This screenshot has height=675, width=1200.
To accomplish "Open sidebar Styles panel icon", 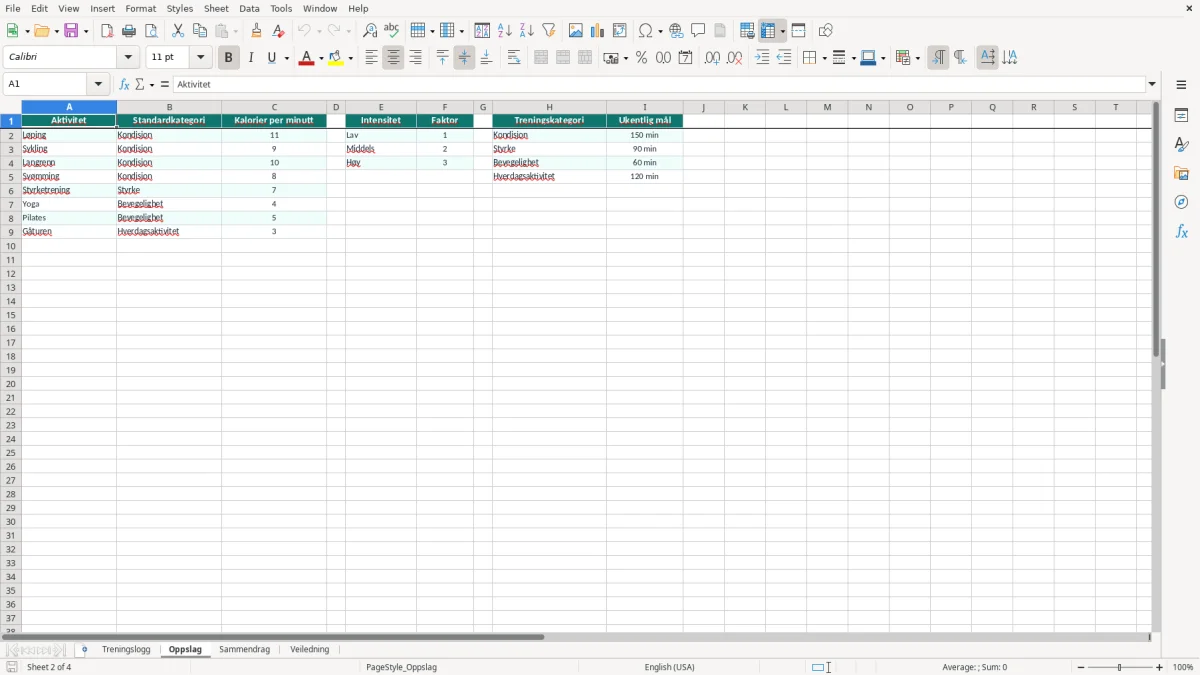I will (x=1181, y=144).
